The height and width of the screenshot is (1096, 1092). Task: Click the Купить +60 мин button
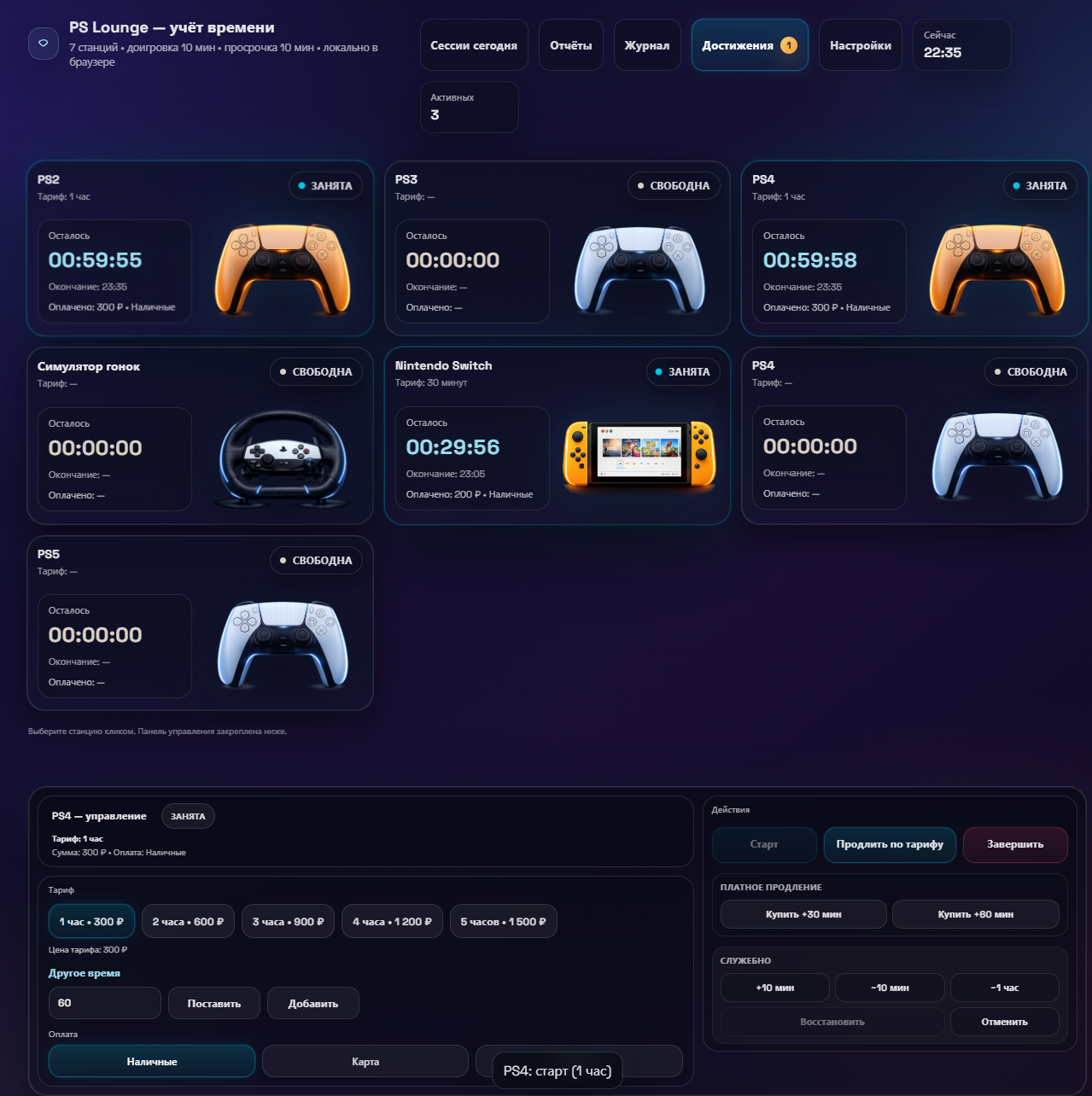tap(976, 914)
